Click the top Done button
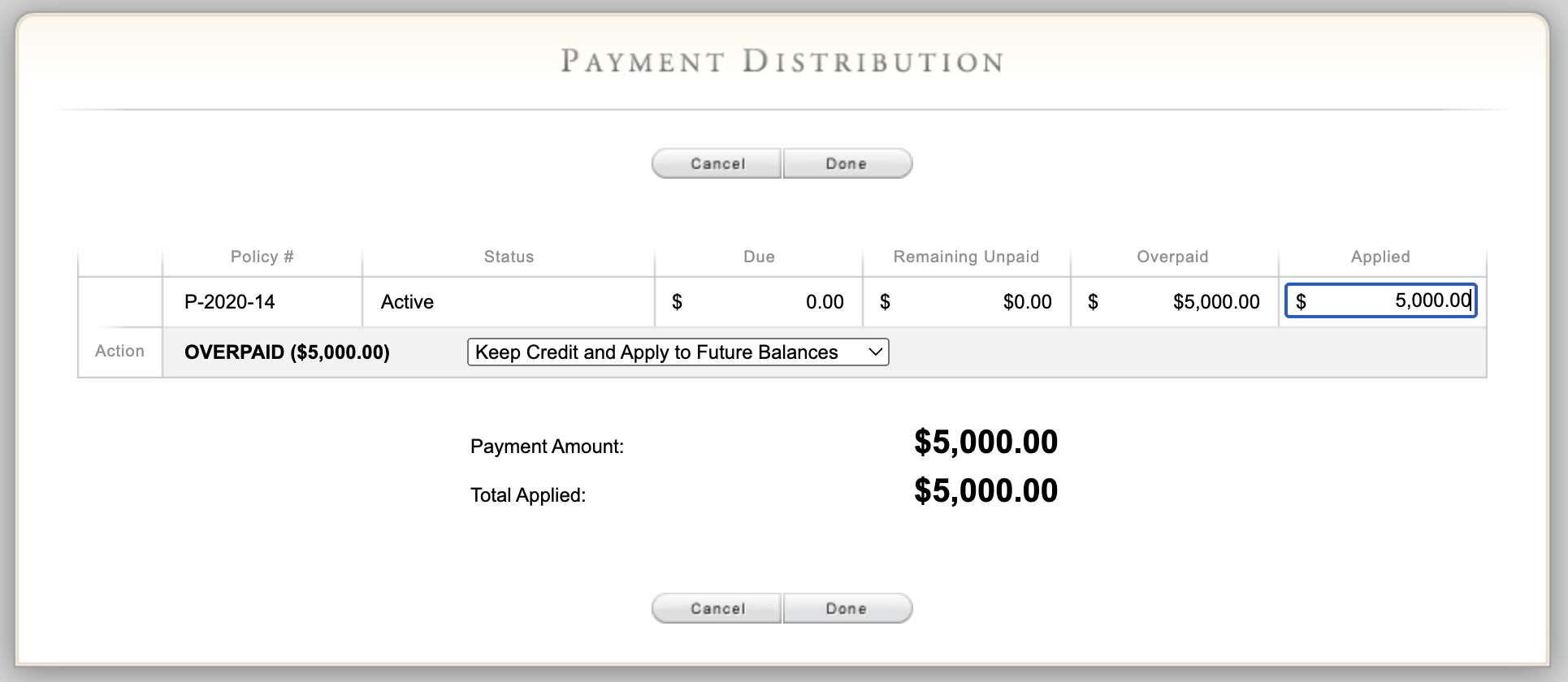This screenshot has height=682, width=1568. pyautogui.click(x=847, y=163)
